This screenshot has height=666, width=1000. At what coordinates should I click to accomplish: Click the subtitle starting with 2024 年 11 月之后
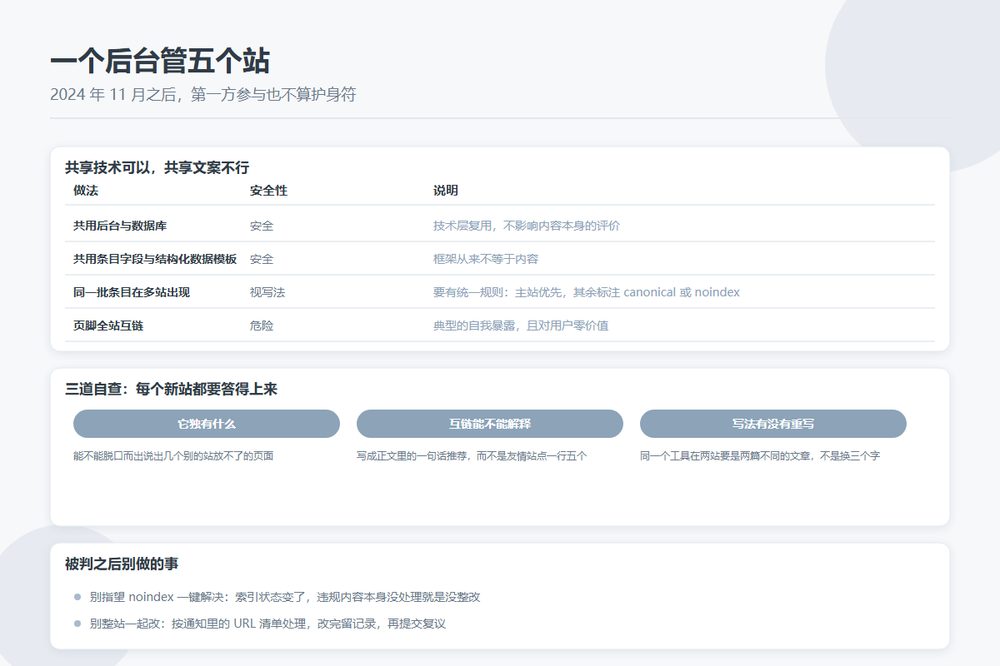click(203, 94)
